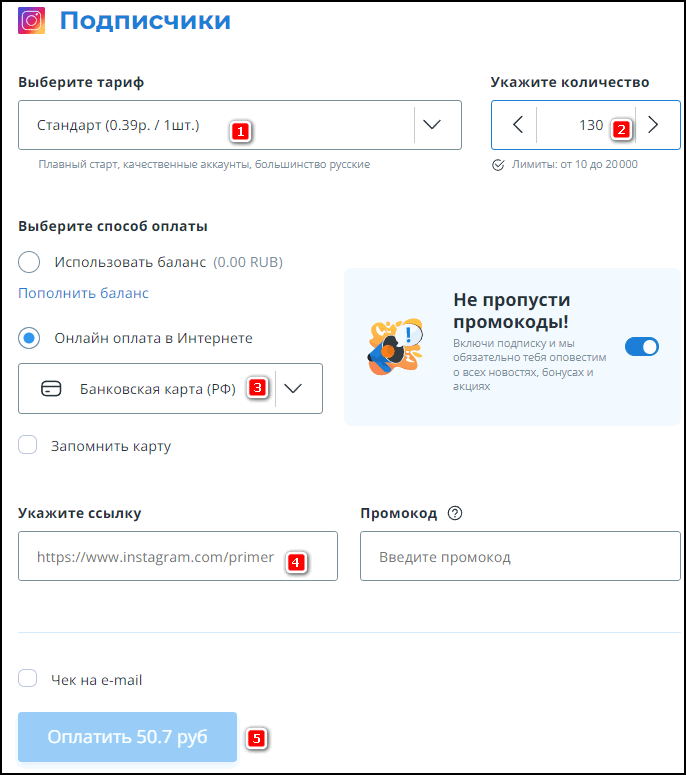Click the Введите промокод field

[x=520, y=556]
